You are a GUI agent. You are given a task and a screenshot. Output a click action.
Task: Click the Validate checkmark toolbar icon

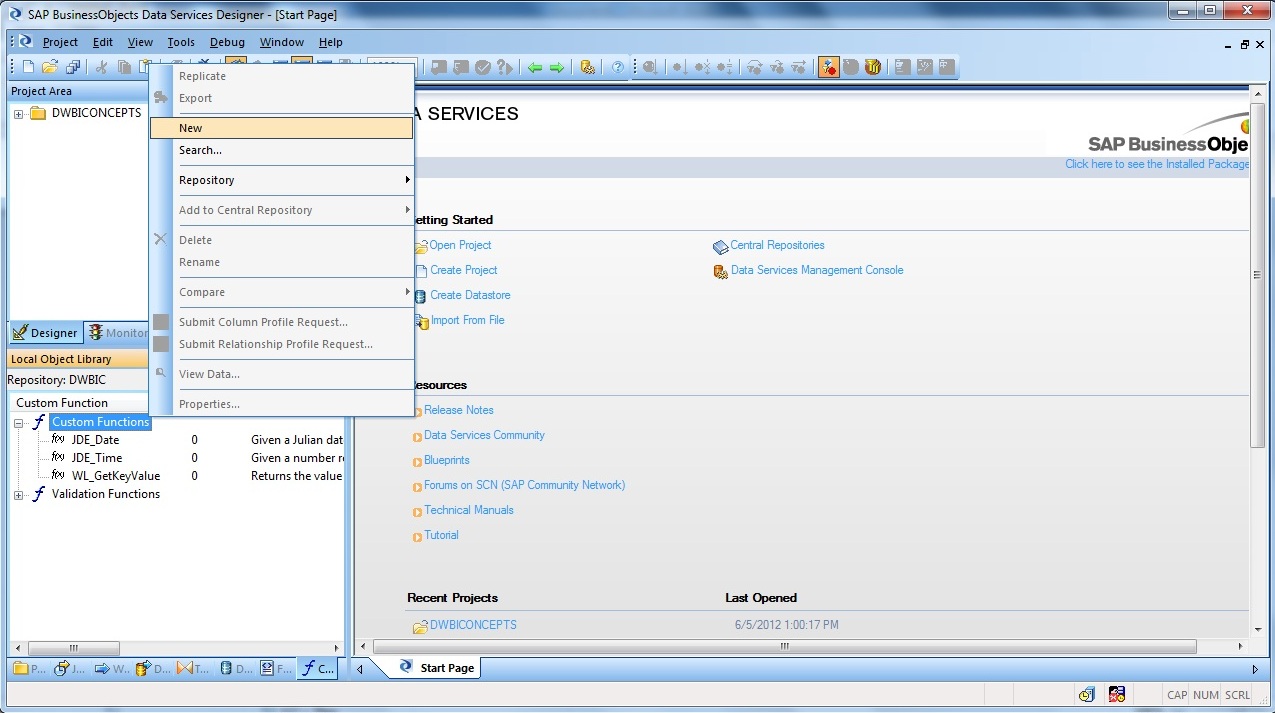[483, 67]
